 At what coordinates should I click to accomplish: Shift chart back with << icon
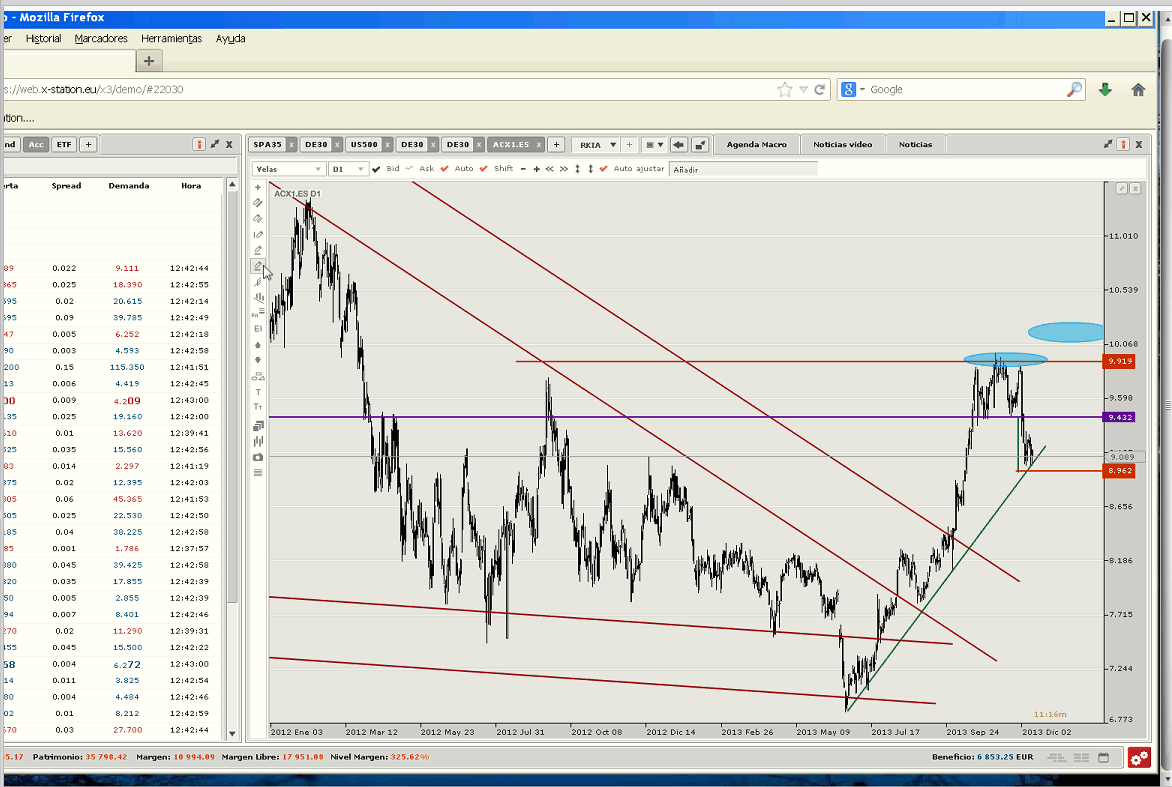[549, 169]
